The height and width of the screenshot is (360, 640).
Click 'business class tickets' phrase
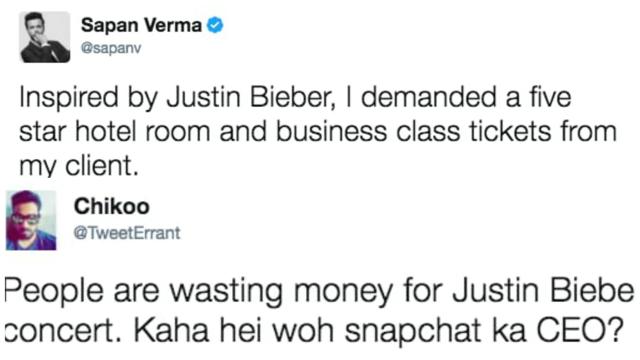pyautogui.click(x=413, y=131)
